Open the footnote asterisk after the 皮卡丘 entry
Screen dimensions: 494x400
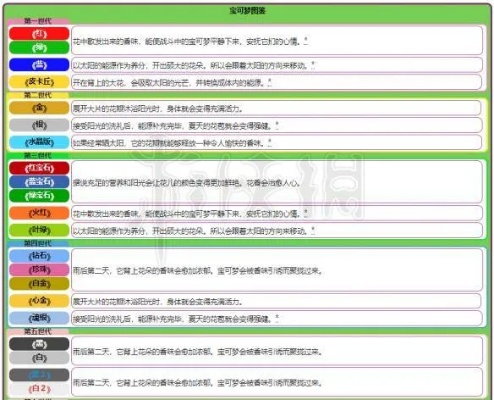[269, 82]
